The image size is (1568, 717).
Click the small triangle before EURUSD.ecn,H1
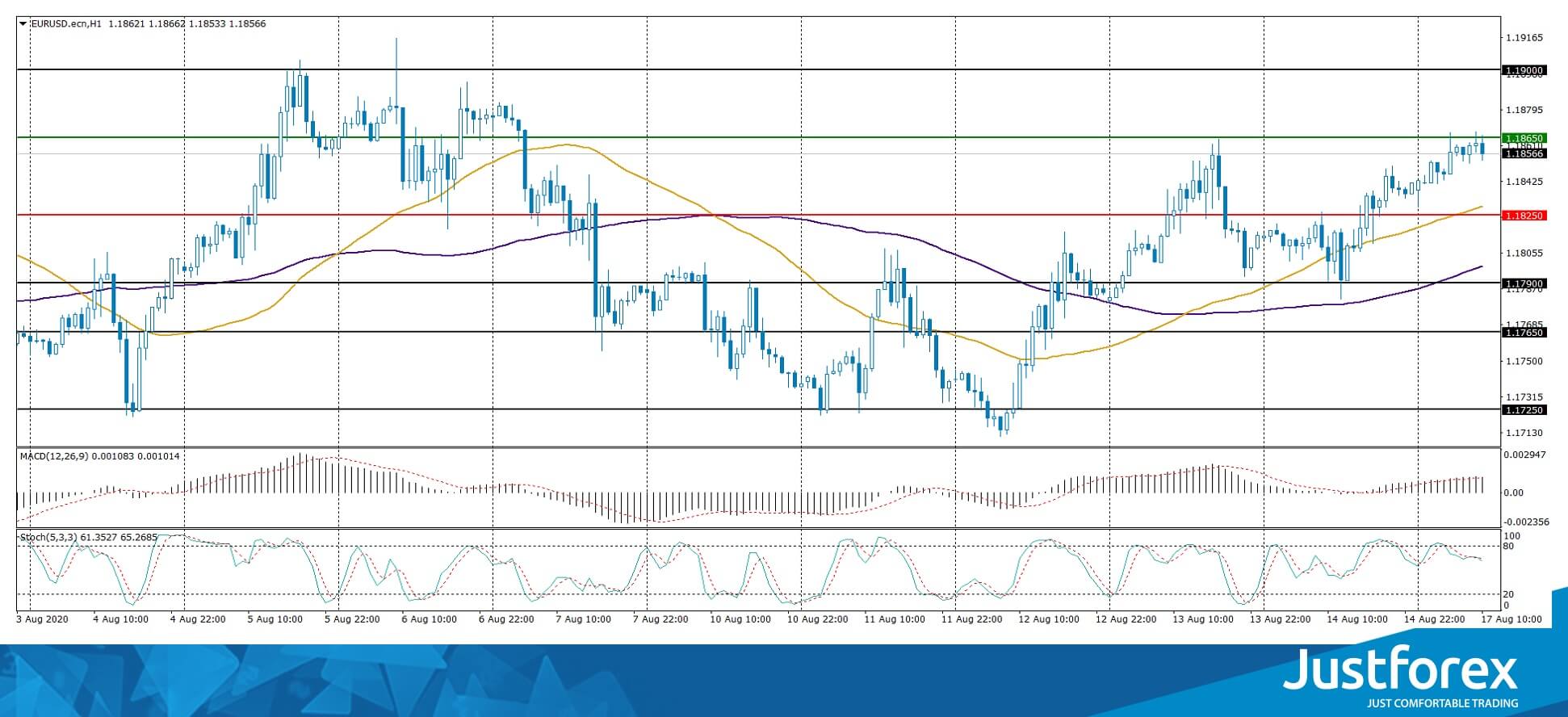point(23,23)
